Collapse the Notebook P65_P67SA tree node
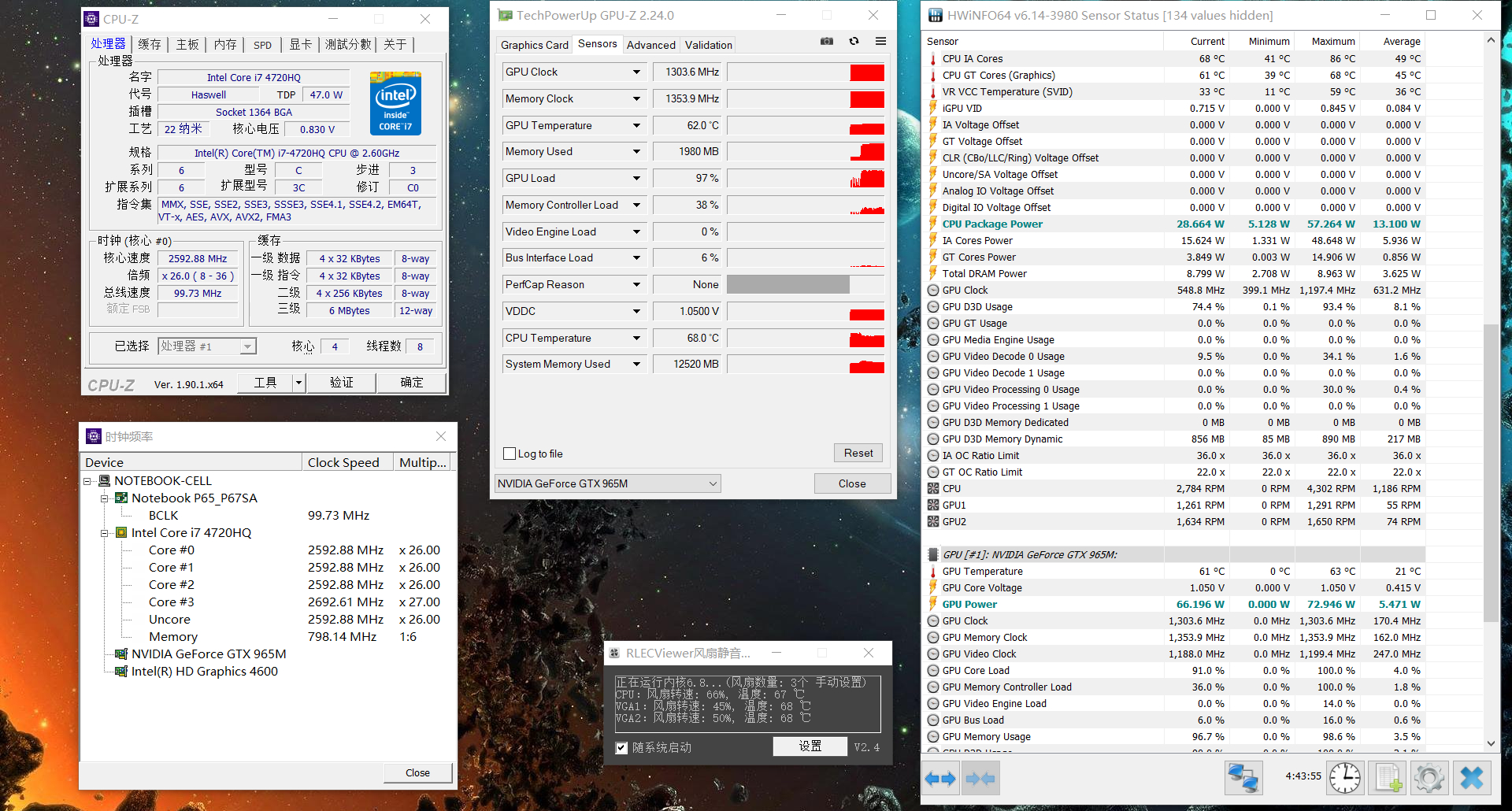 click(x=104, y=498)
